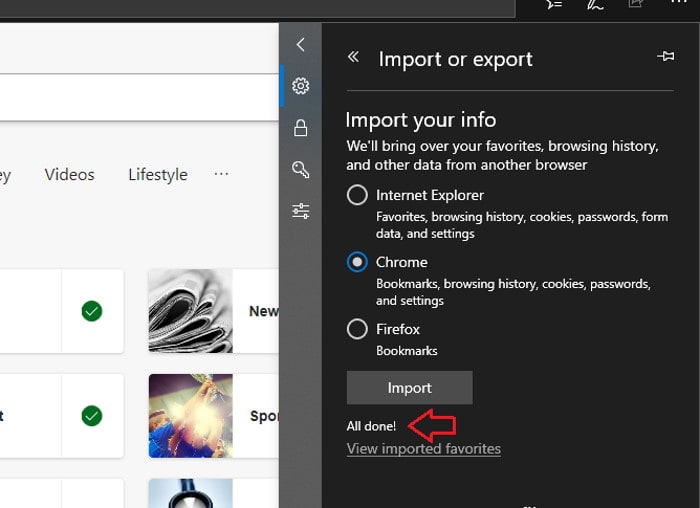Viewport: 700px width, 508px height.
Task: Select the Firefox radio button
Action: point(357,329)
